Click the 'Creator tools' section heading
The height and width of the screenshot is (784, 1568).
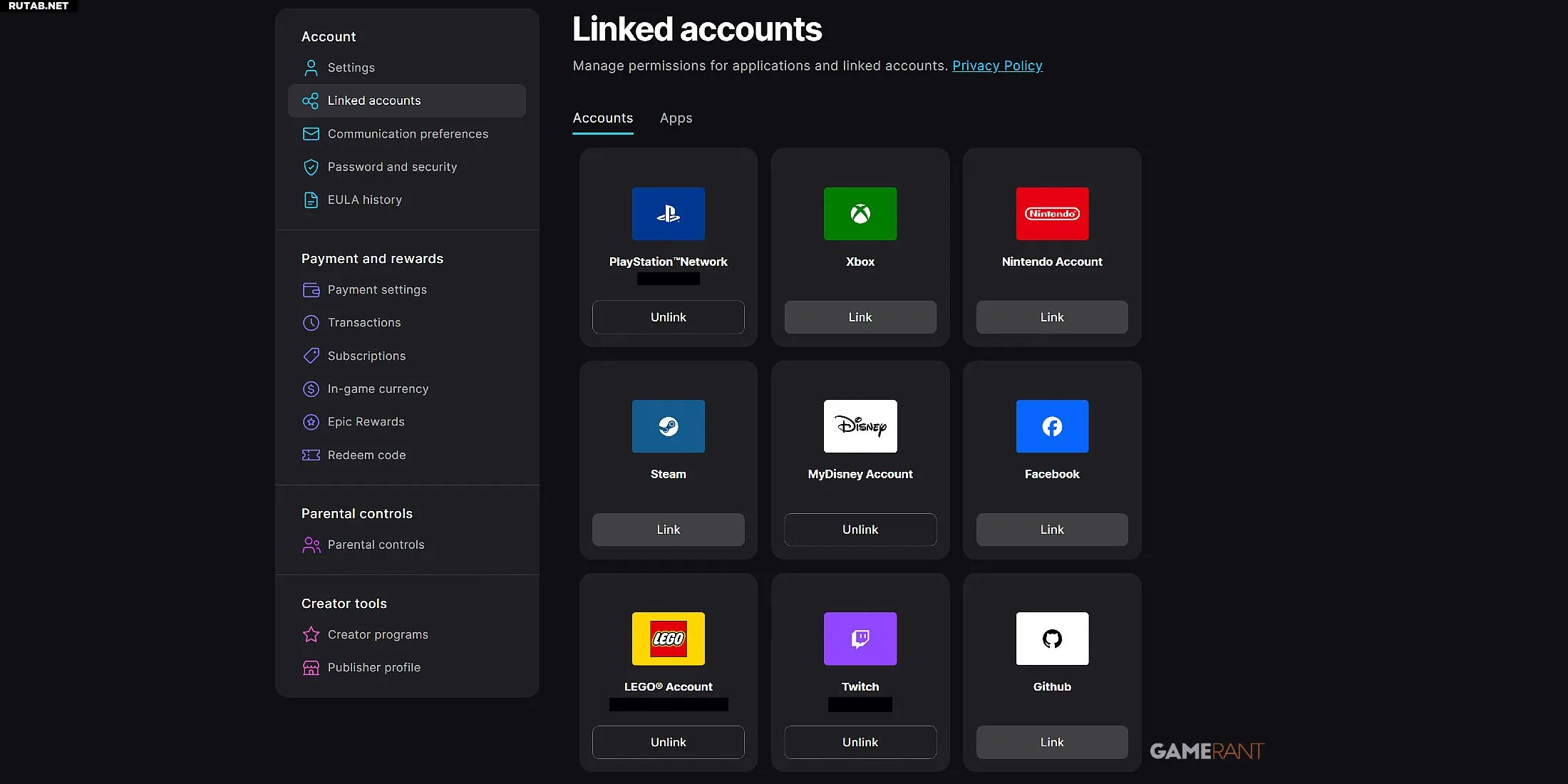tap(344, 604)
